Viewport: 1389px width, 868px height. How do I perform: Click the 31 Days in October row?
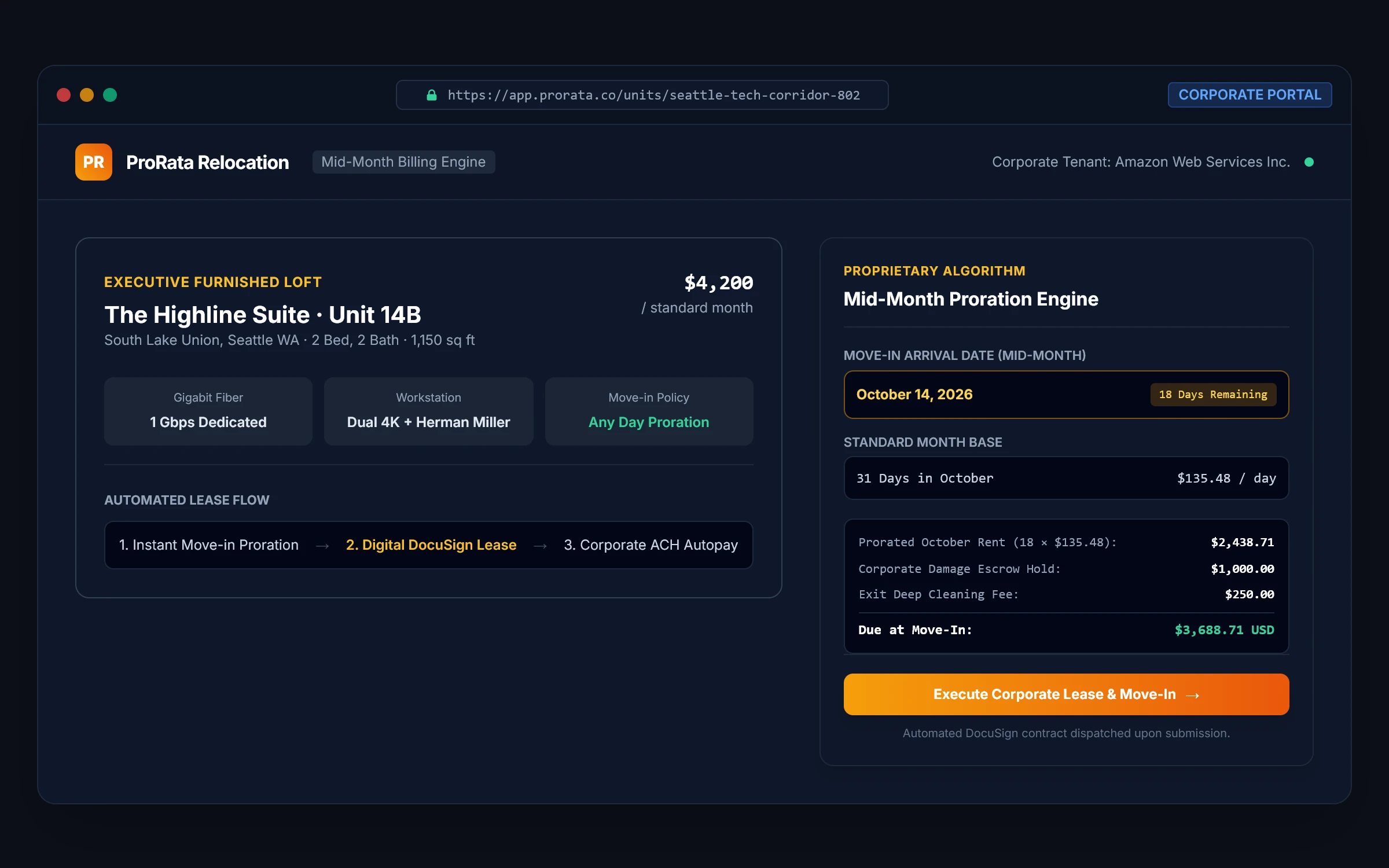tap(1066, 479)
